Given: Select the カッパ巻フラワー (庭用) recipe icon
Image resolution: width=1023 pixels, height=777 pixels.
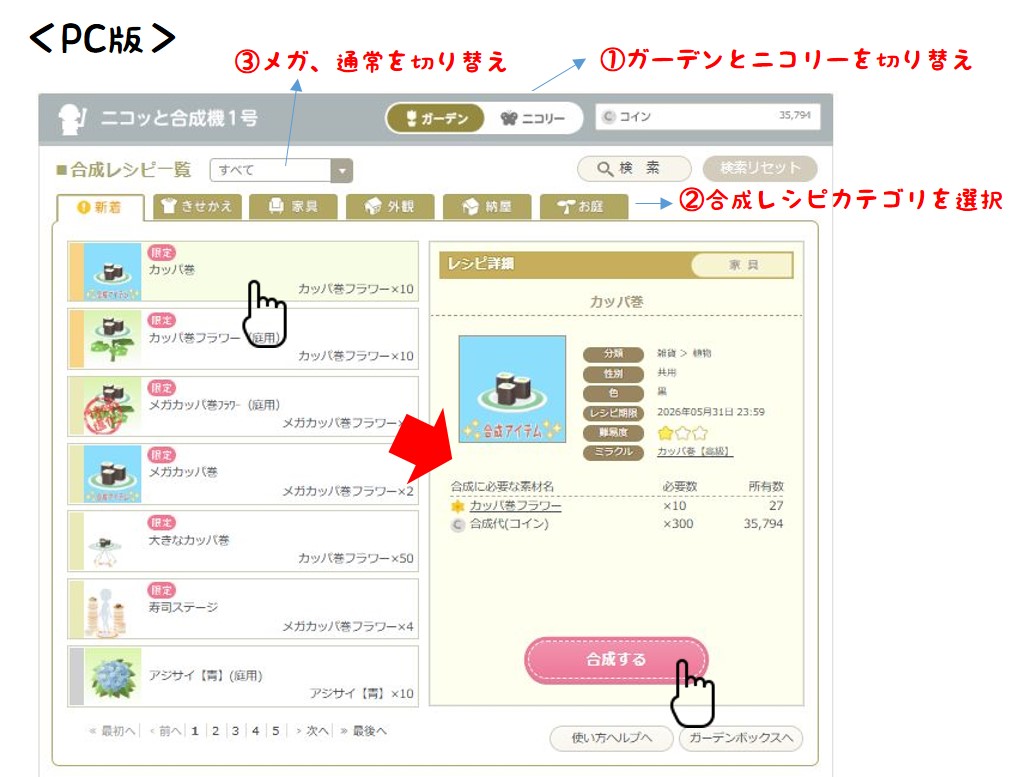Looking at the screenshot, I should point(112,339).
